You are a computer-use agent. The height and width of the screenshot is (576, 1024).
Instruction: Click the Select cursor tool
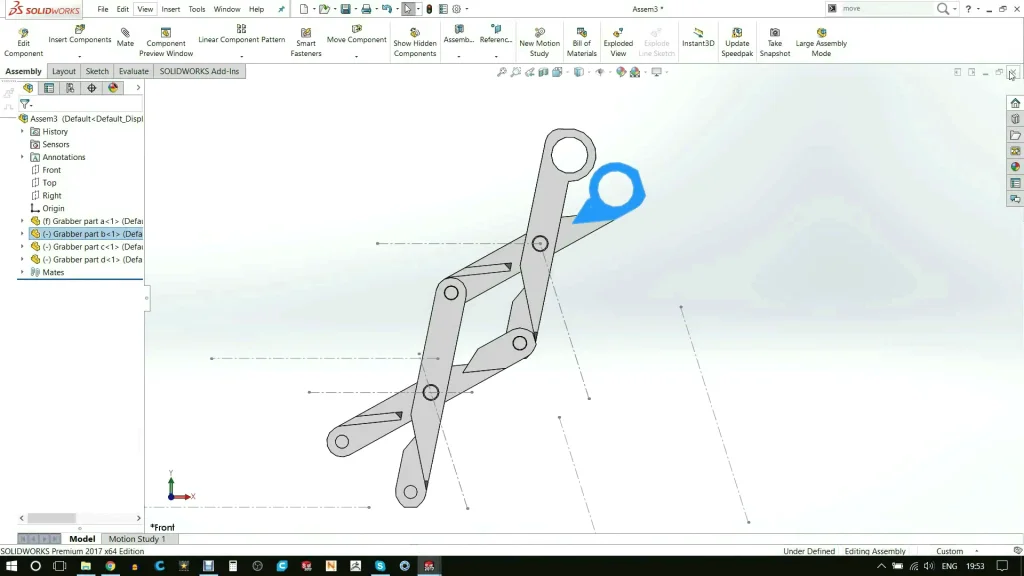[408, 9]
